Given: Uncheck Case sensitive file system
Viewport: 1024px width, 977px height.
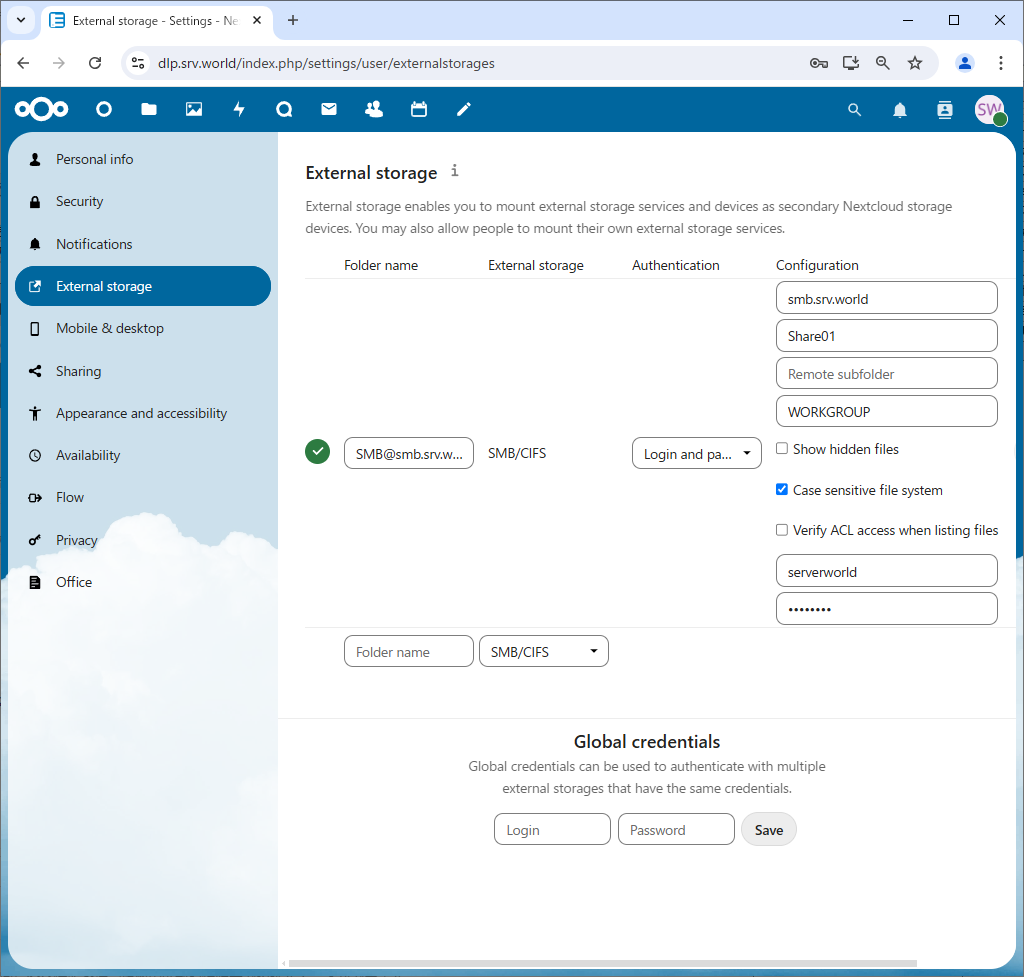Looking at the screenshot, I should 782,490.
